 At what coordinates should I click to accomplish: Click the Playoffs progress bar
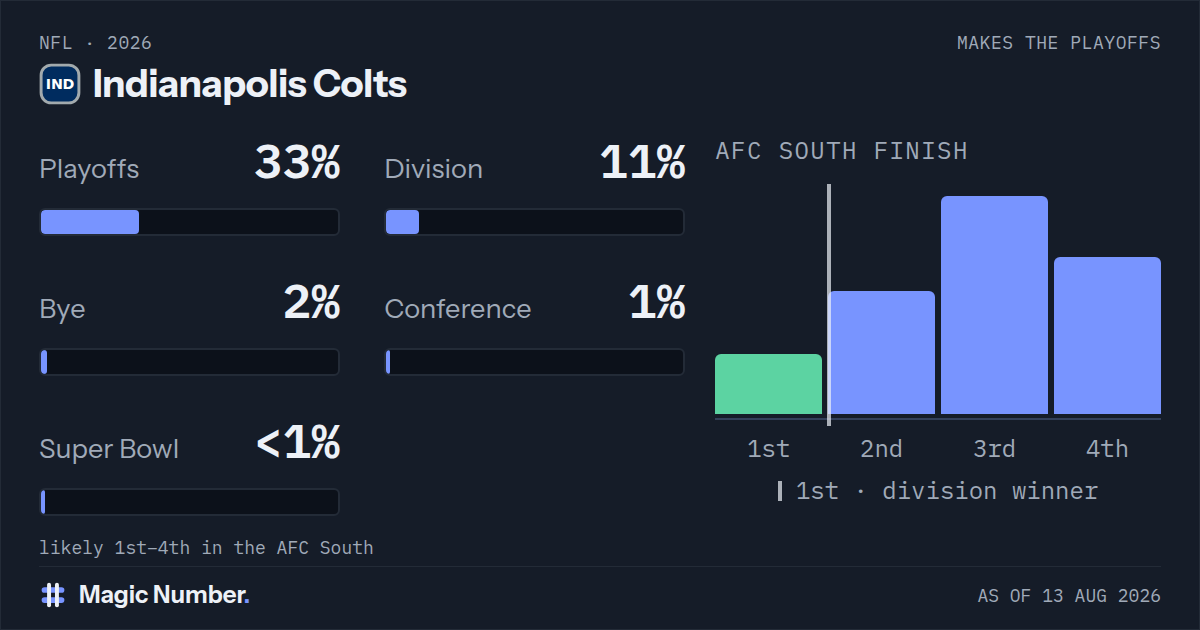click(x=190, y=222)
